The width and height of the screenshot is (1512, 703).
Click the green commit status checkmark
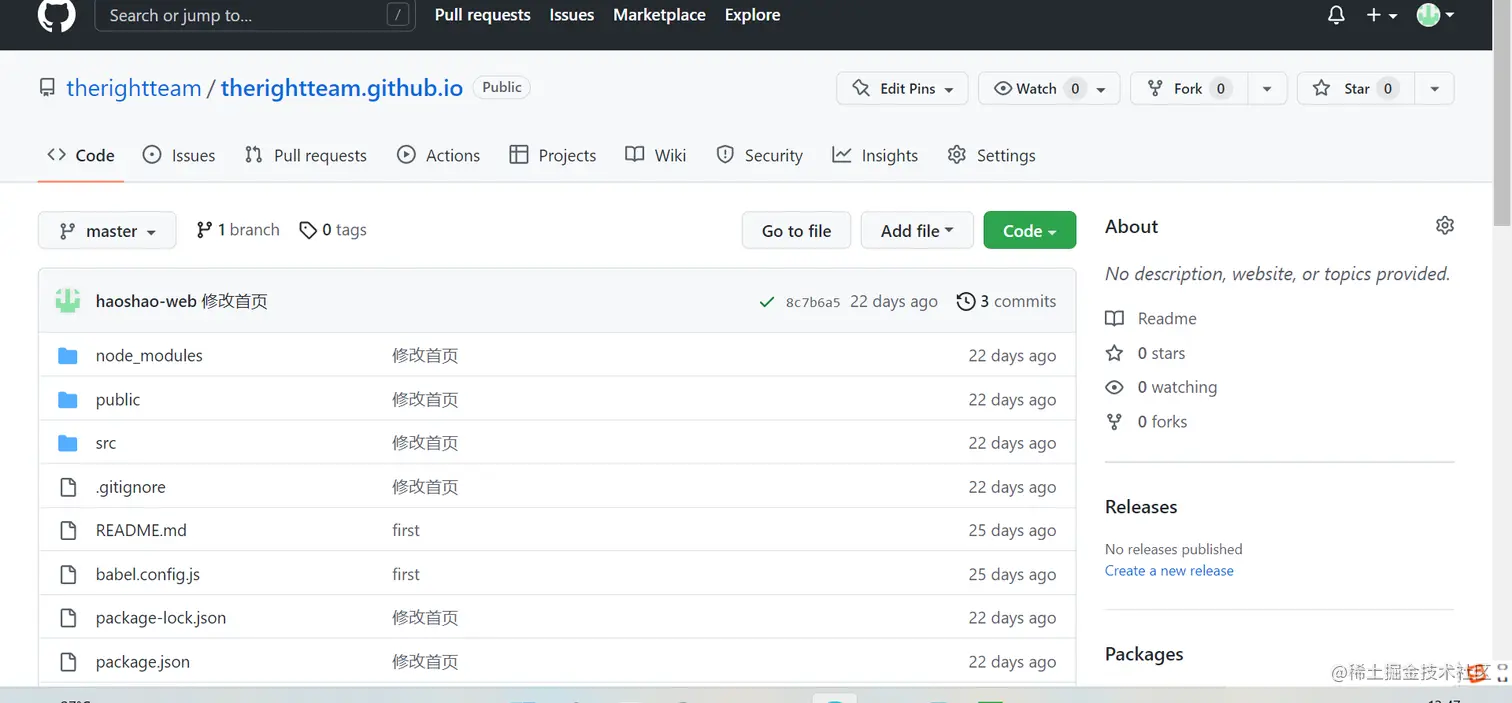(x=767, y=302)
